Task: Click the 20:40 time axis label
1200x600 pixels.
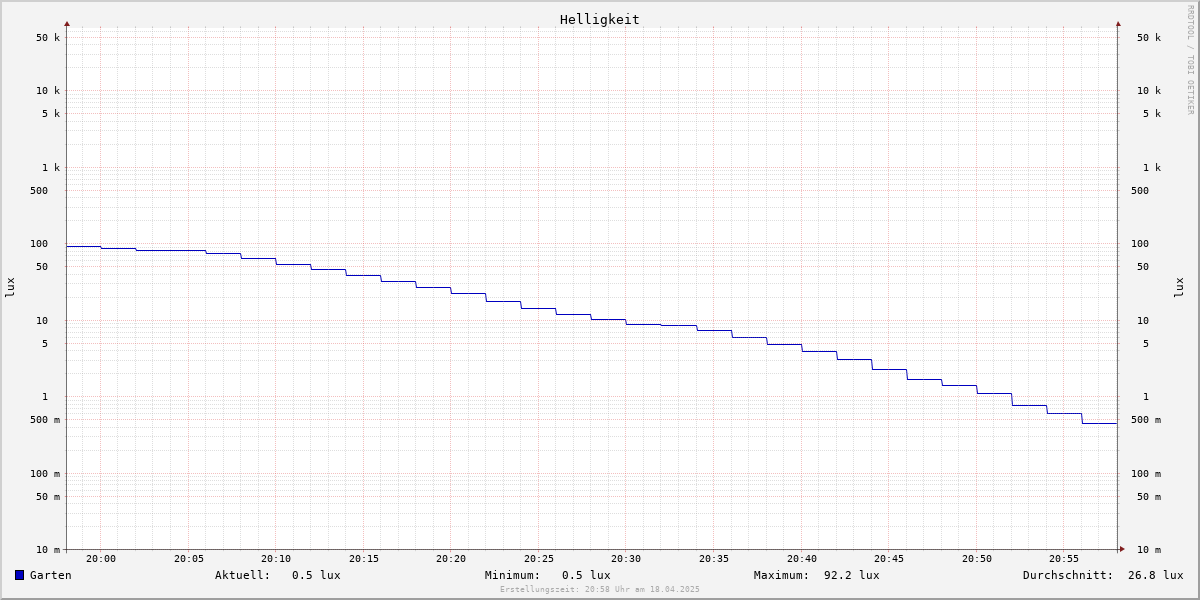Action: pos(802,559)
